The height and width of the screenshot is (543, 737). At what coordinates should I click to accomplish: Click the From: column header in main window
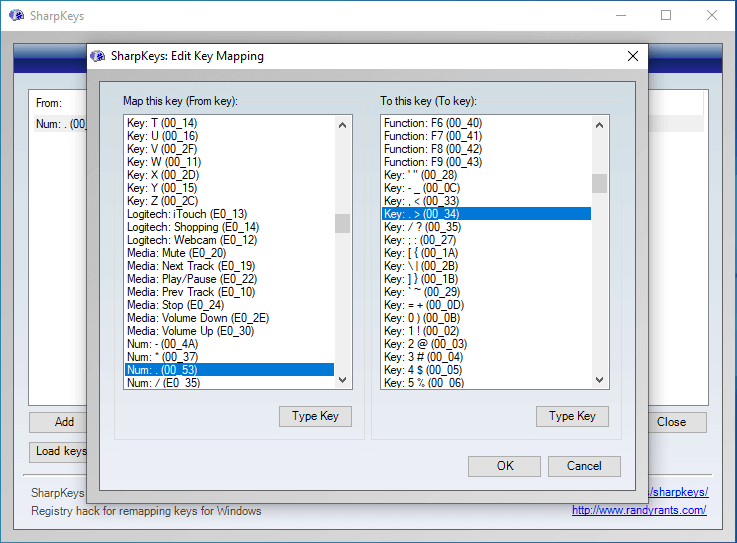[49, 103]
